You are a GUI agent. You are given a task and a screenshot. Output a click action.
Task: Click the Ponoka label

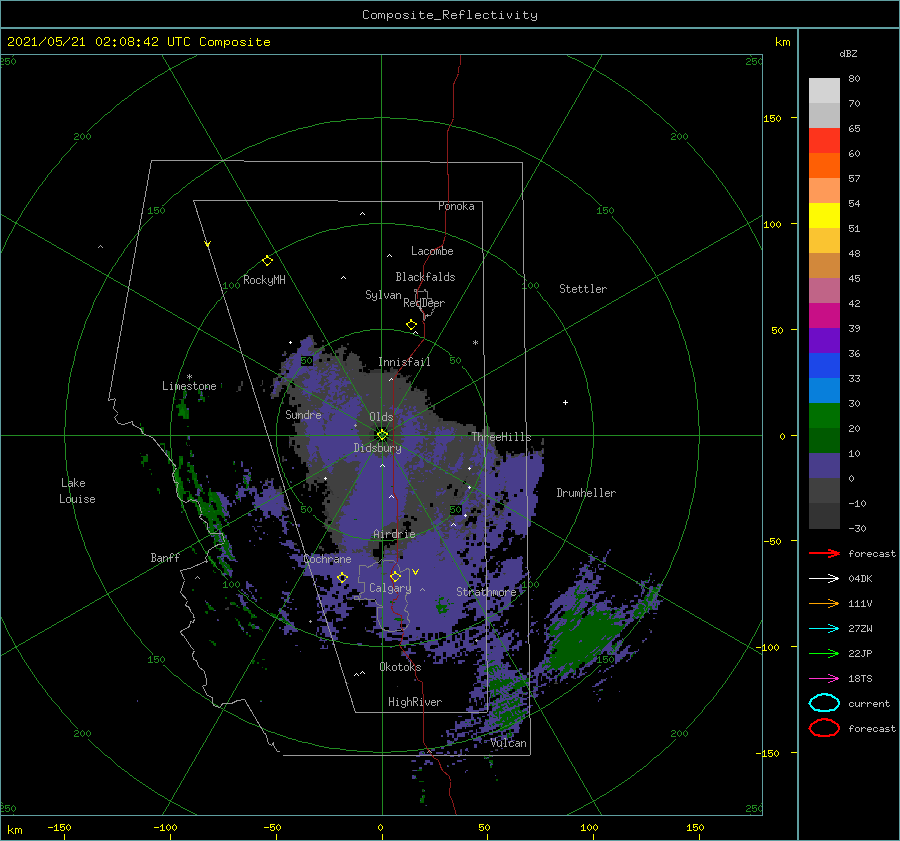(x=456, y=206)
